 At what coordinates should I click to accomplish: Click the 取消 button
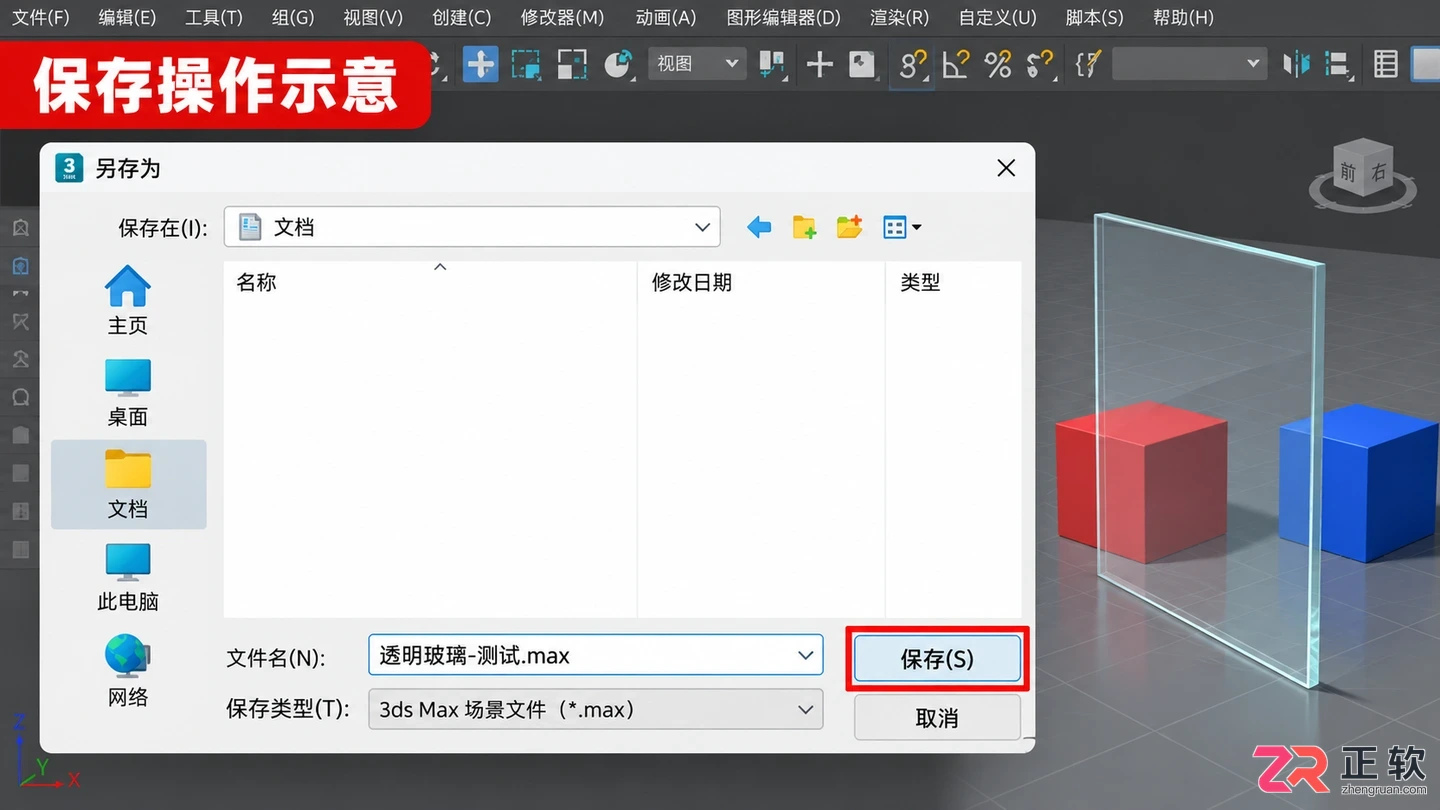937,718
